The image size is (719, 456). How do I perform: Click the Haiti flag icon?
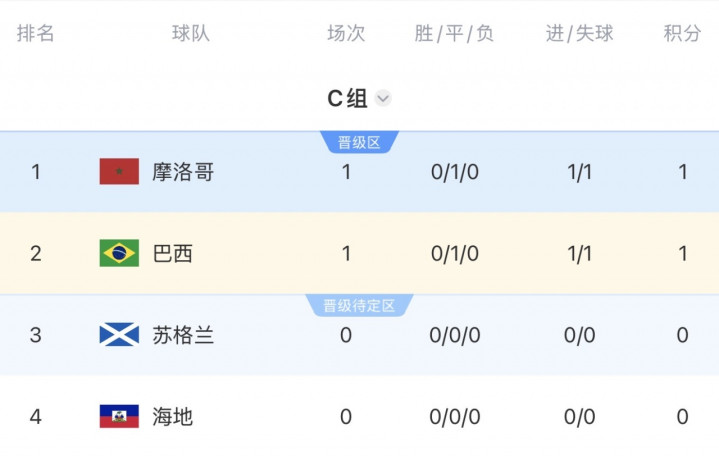click(x=119, y=416)
